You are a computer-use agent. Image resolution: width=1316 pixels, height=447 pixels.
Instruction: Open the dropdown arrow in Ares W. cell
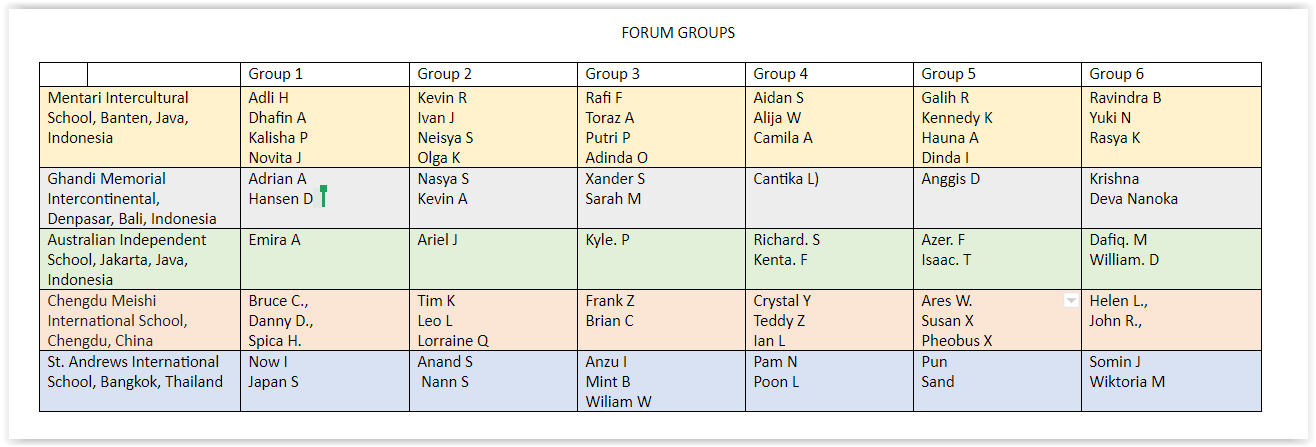(1071, 301)
